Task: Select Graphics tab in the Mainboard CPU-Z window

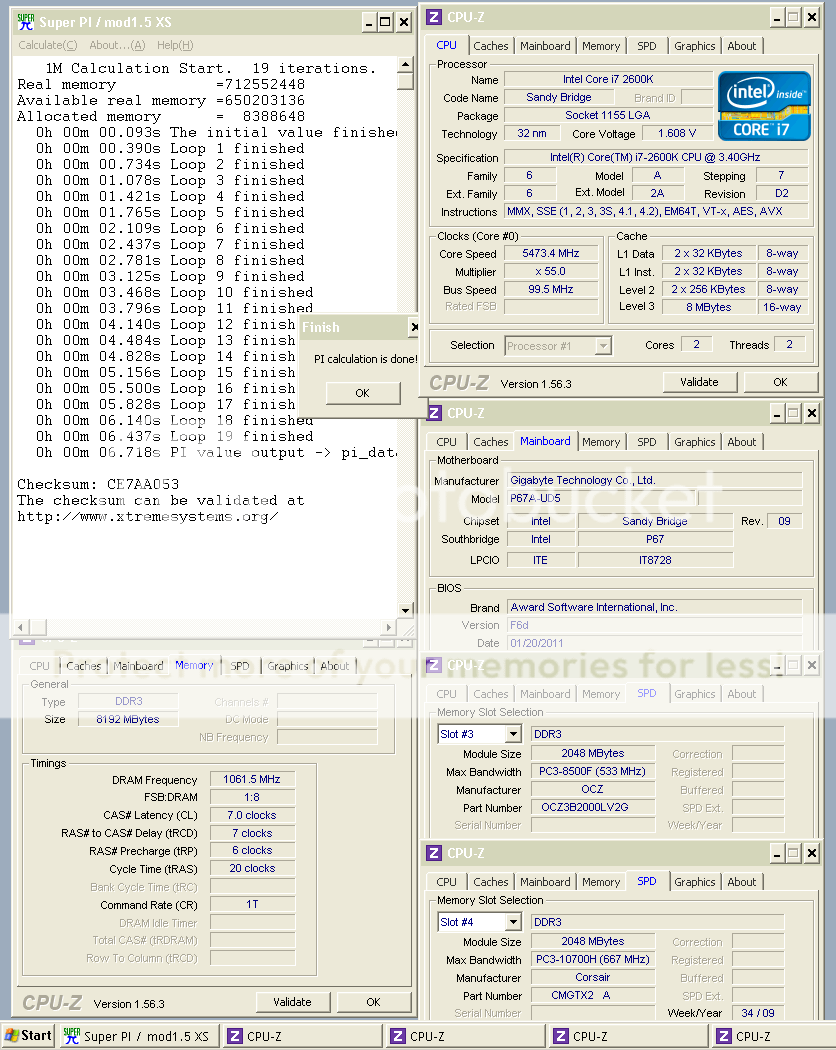Action: pyautogui.click(x=694, y=442)
